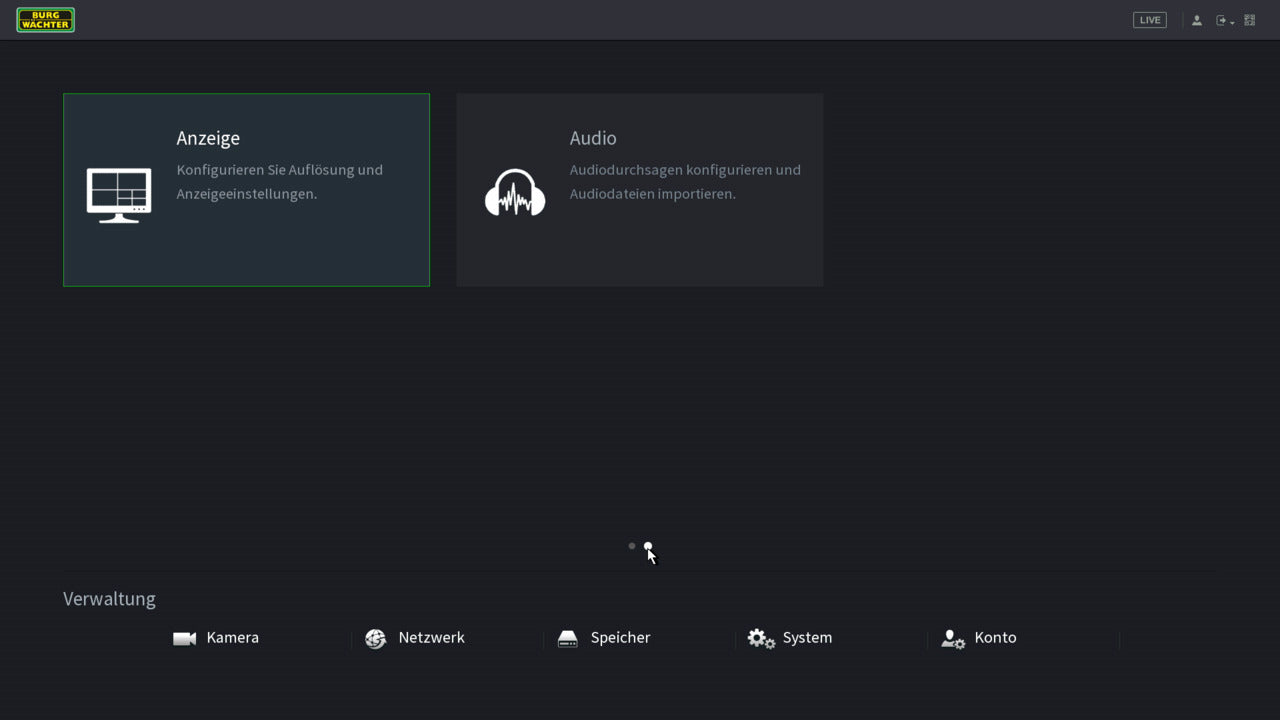Open the logout dropdown menu
This screenshot has width=1280, height=720.
[1224, 20]
